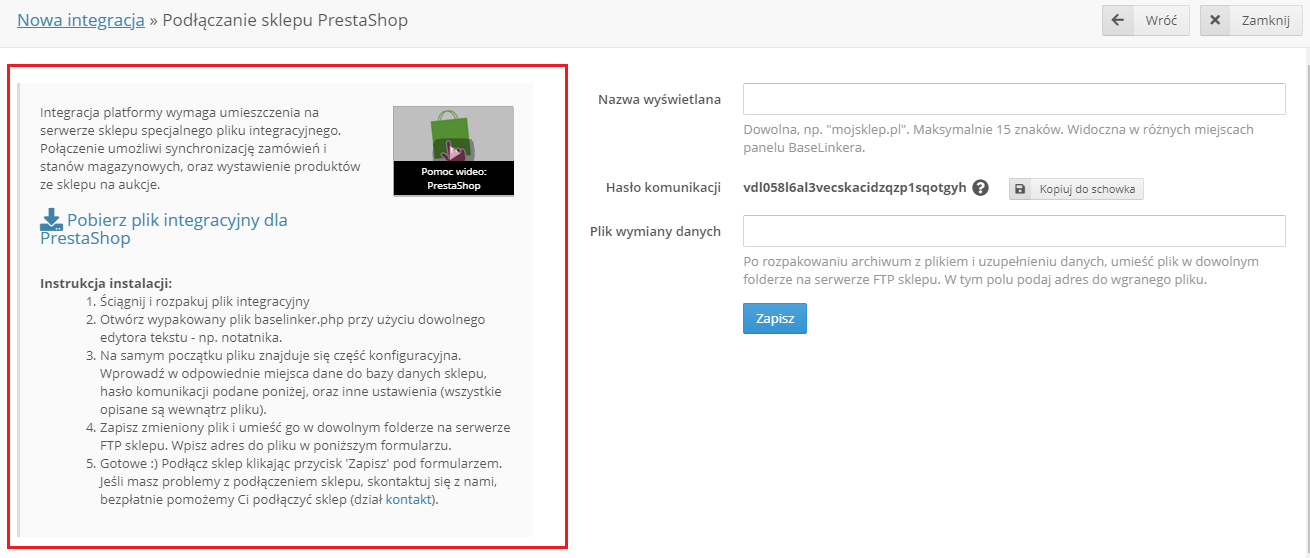The height and width of the screenshot is (558, 1310).
Task: Select the password text vdl058l6al3vecskacidzqzp1sqotgyh
Action: point(855,188)
